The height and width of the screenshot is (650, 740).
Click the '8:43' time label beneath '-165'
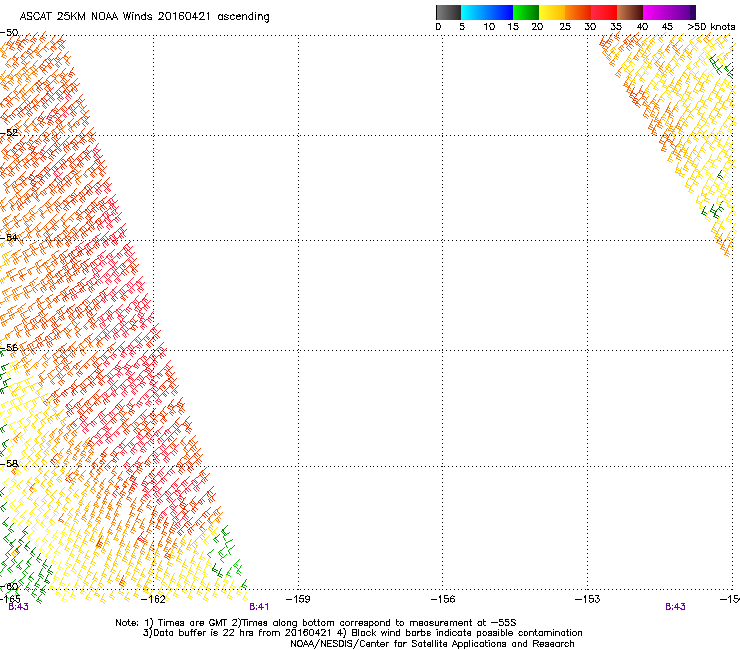18,607
